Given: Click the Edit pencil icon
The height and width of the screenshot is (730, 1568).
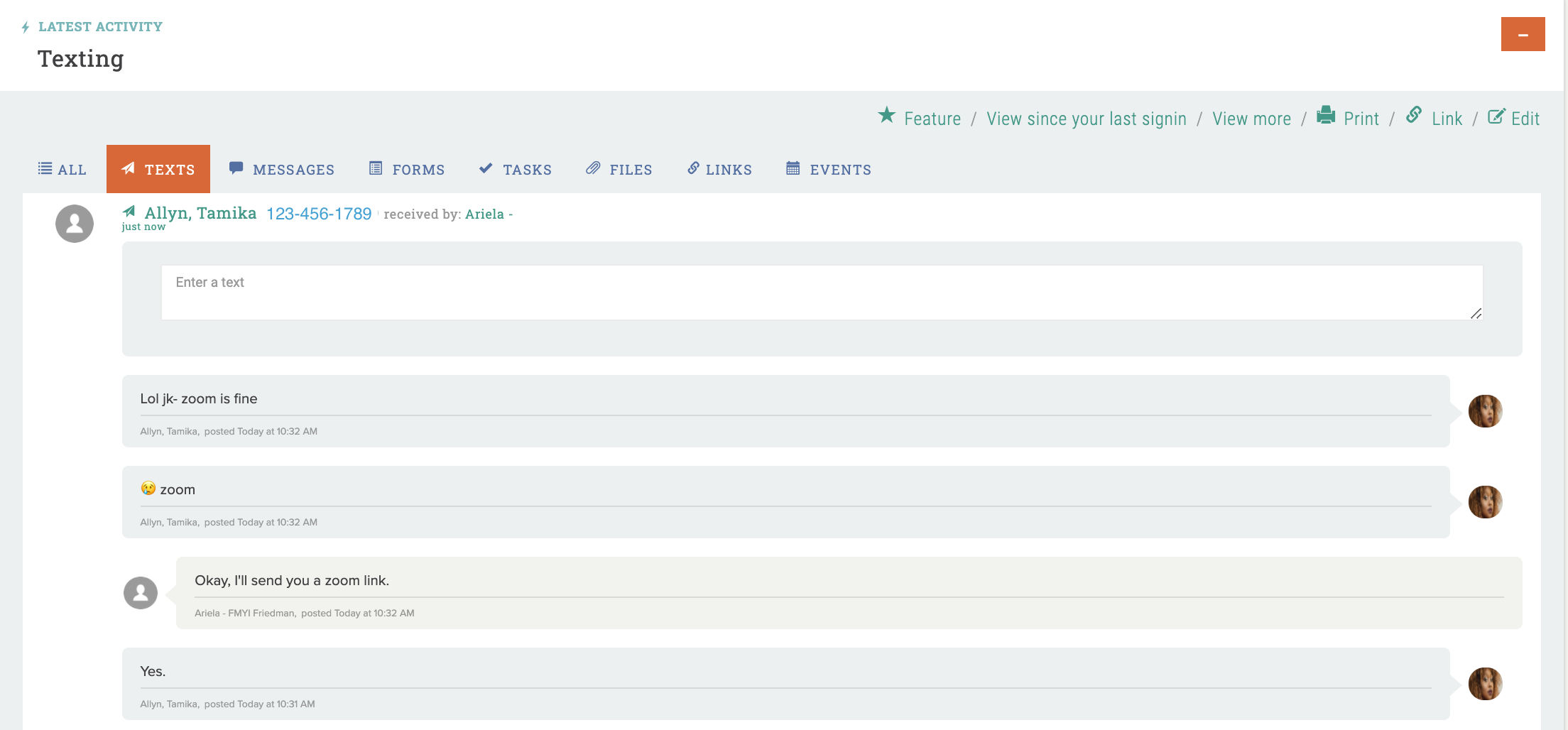Looking at the screenshot, I should coord(1496,116).
